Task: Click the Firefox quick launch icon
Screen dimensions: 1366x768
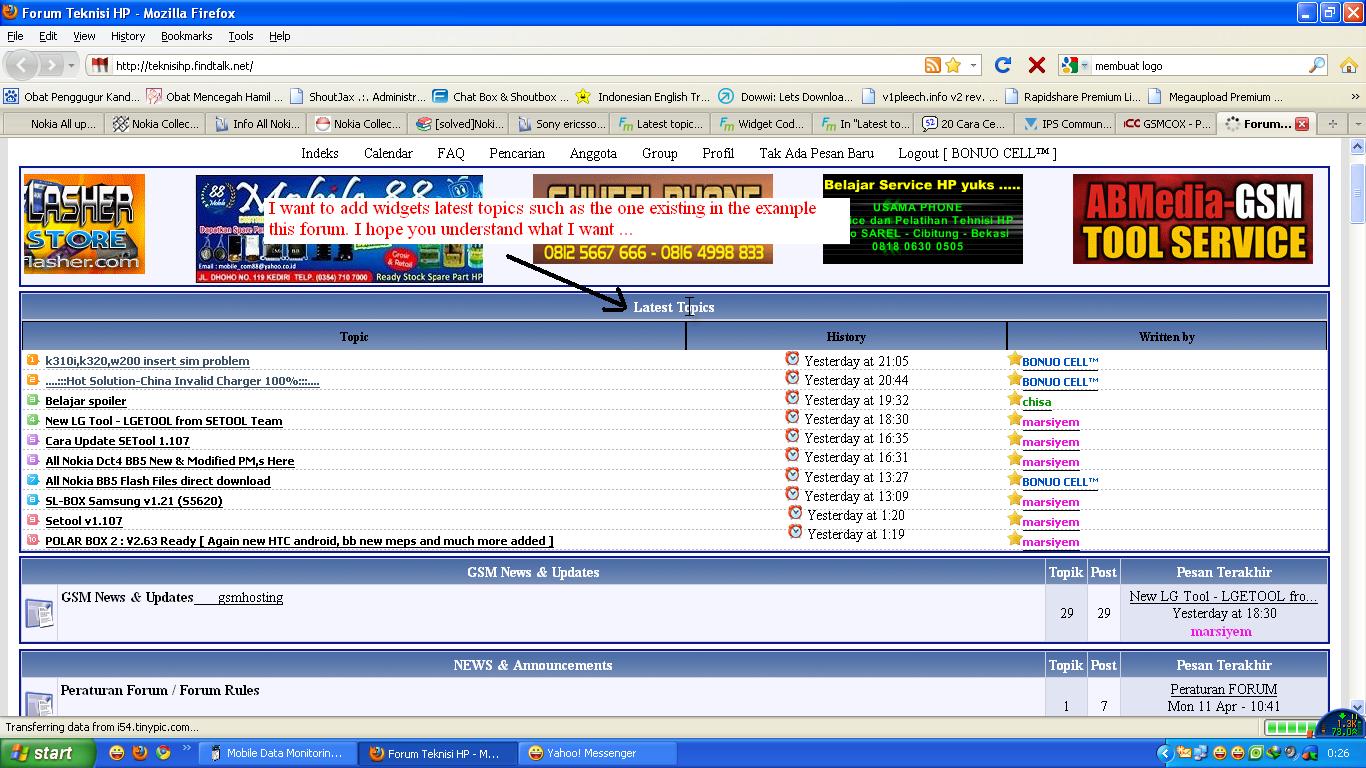Action: 140,753
